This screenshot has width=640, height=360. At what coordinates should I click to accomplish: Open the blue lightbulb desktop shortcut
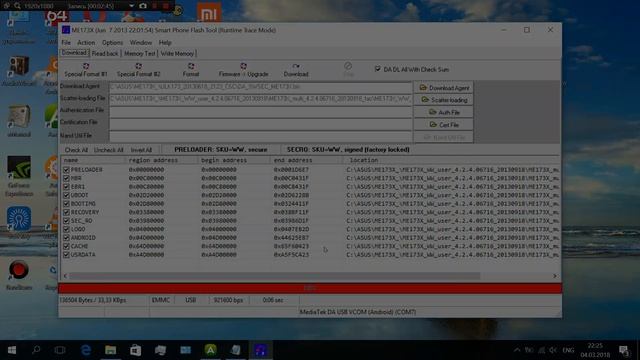19,223
